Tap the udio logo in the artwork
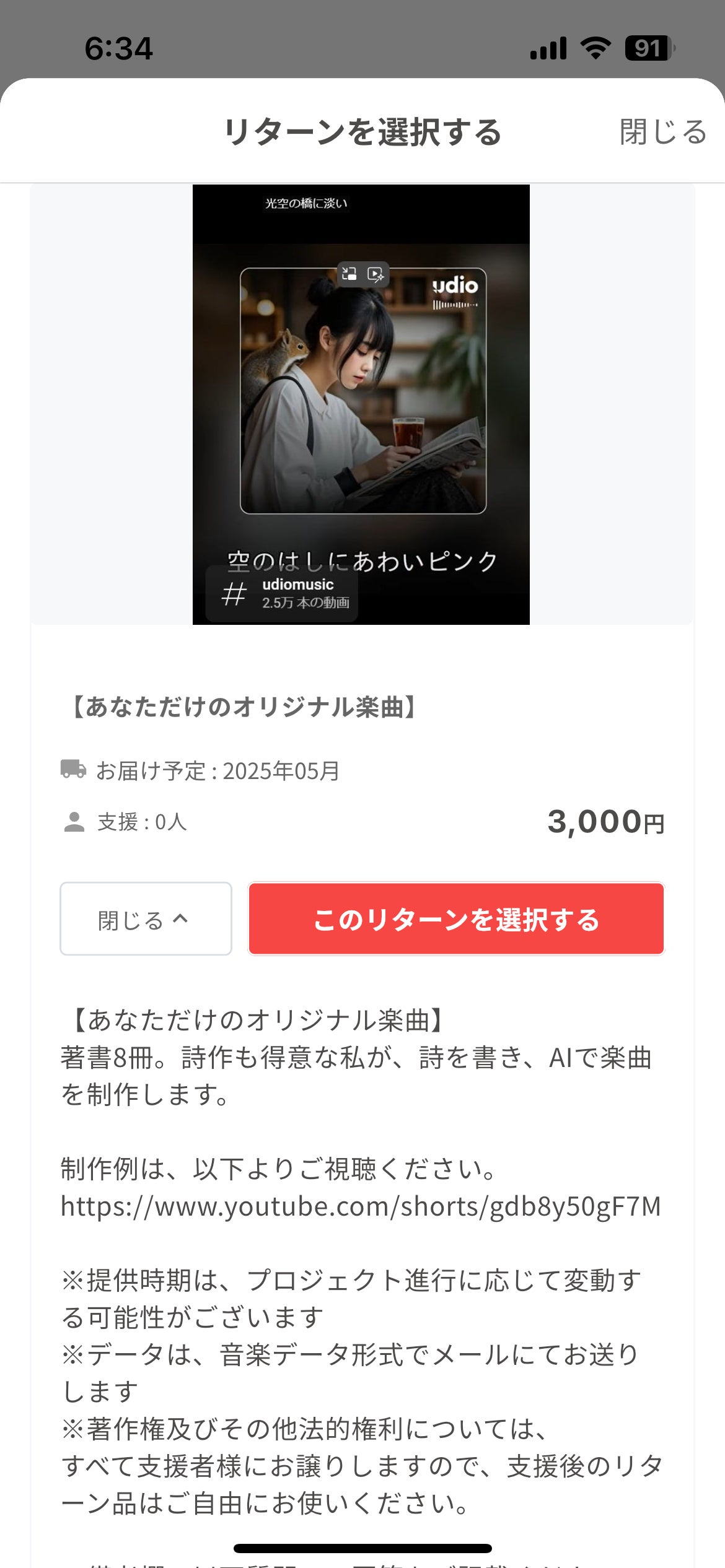This screenshot has width=725, height=1568. tap(455, 285)
